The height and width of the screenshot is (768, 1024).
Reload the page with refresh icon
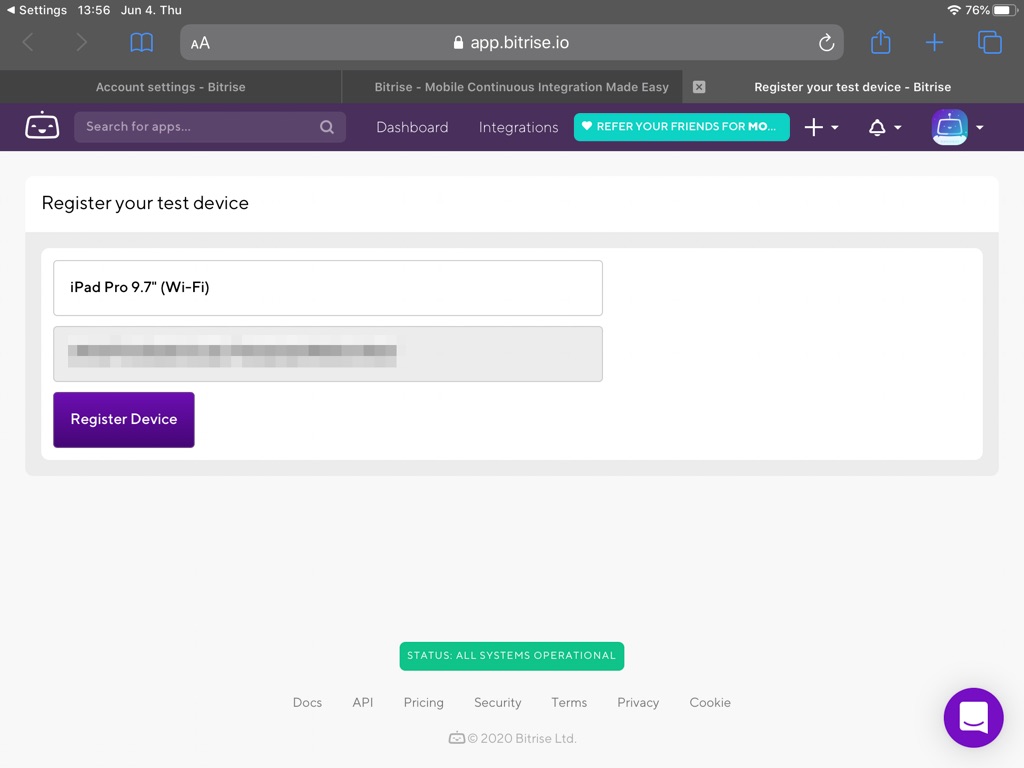tap(826, 43)
